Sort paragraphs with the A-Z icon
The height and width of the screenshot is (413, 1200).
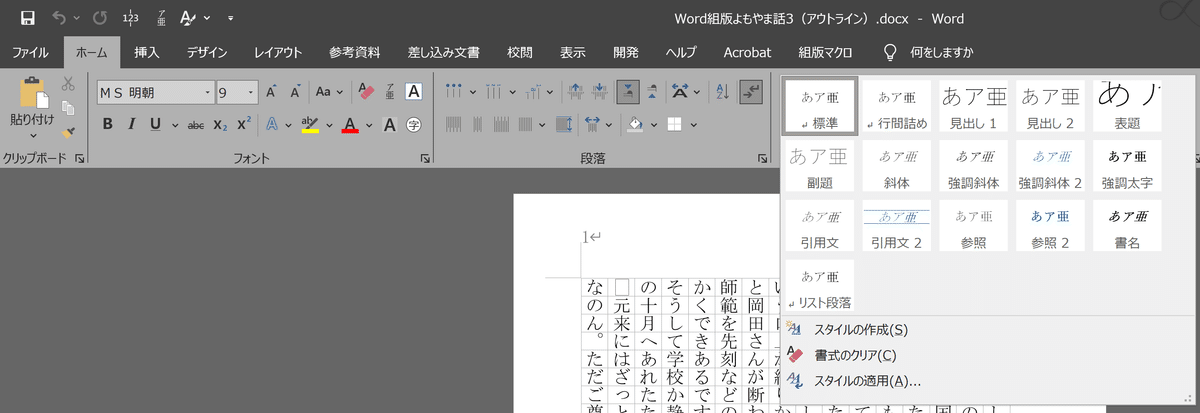tap(724, 92)
